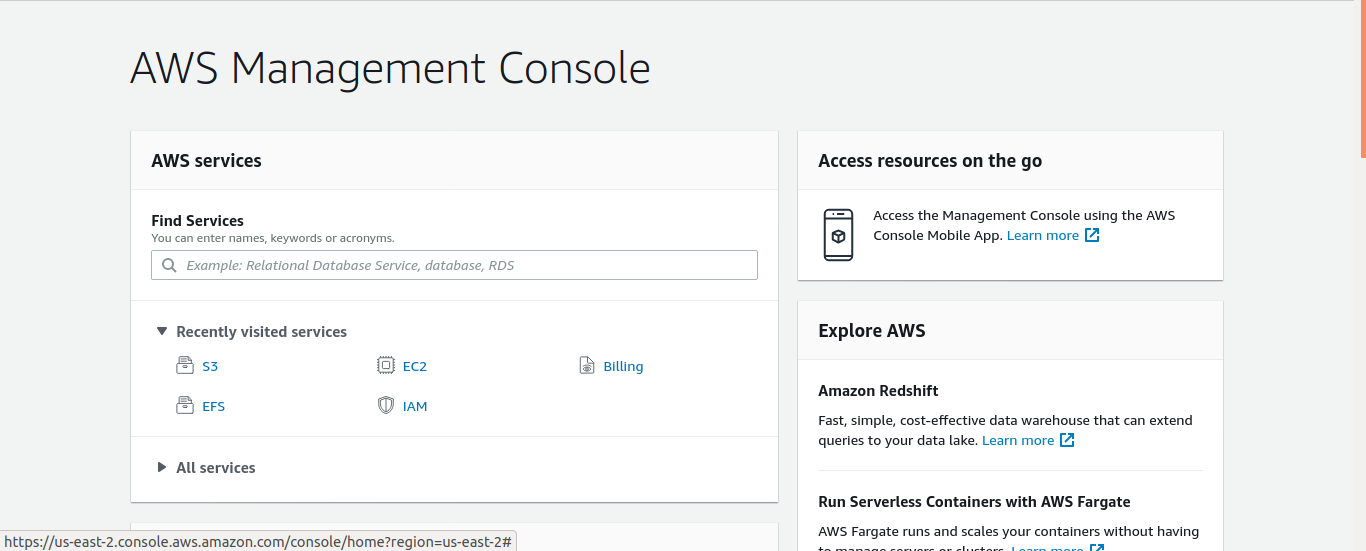This screenshot has height=551, width=1366.
Task: Open the S3 service link
Action: (x=210, y=366)
